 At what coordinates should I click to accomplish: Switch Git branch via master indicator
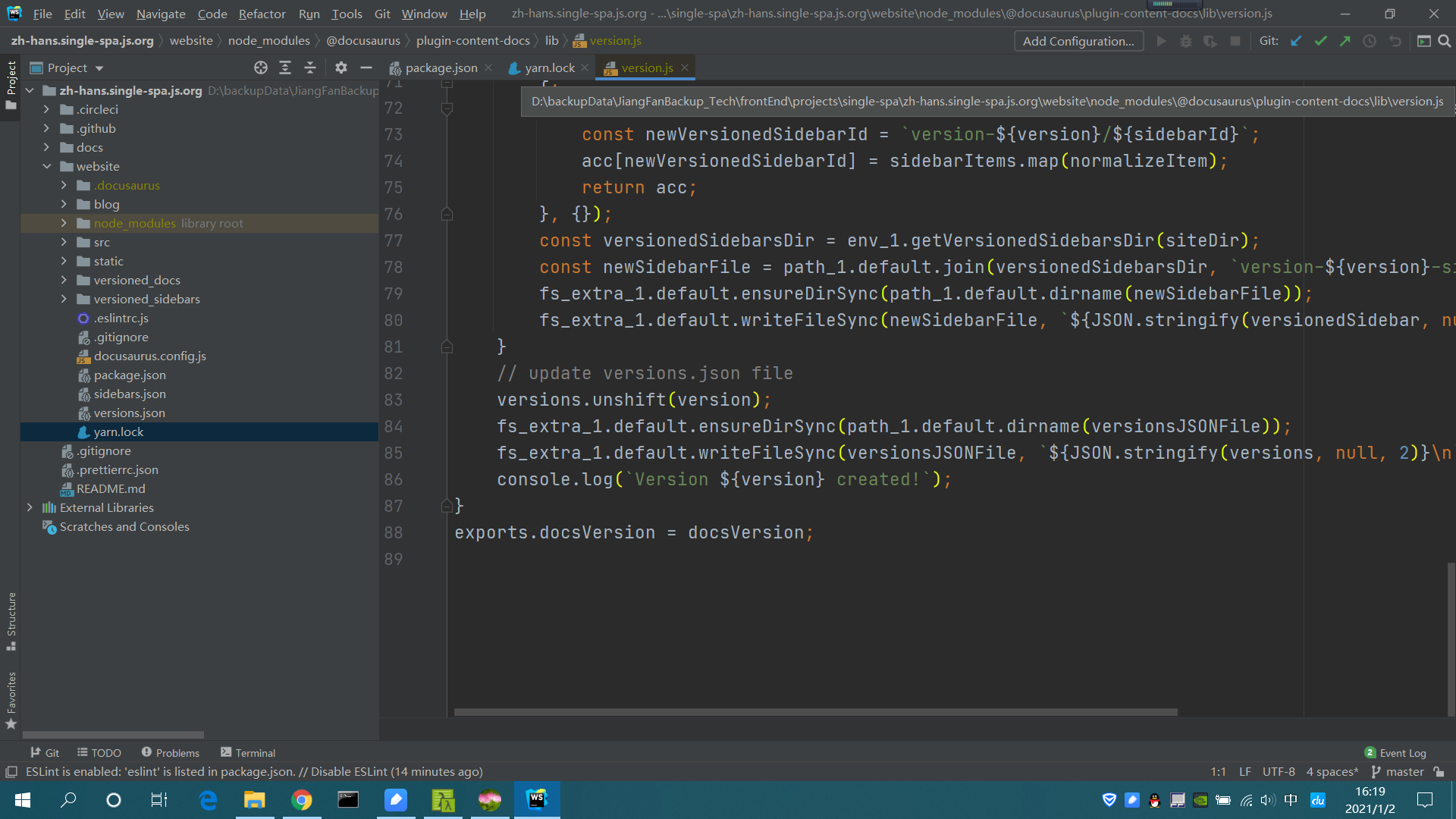click(x=1404, y=771)
